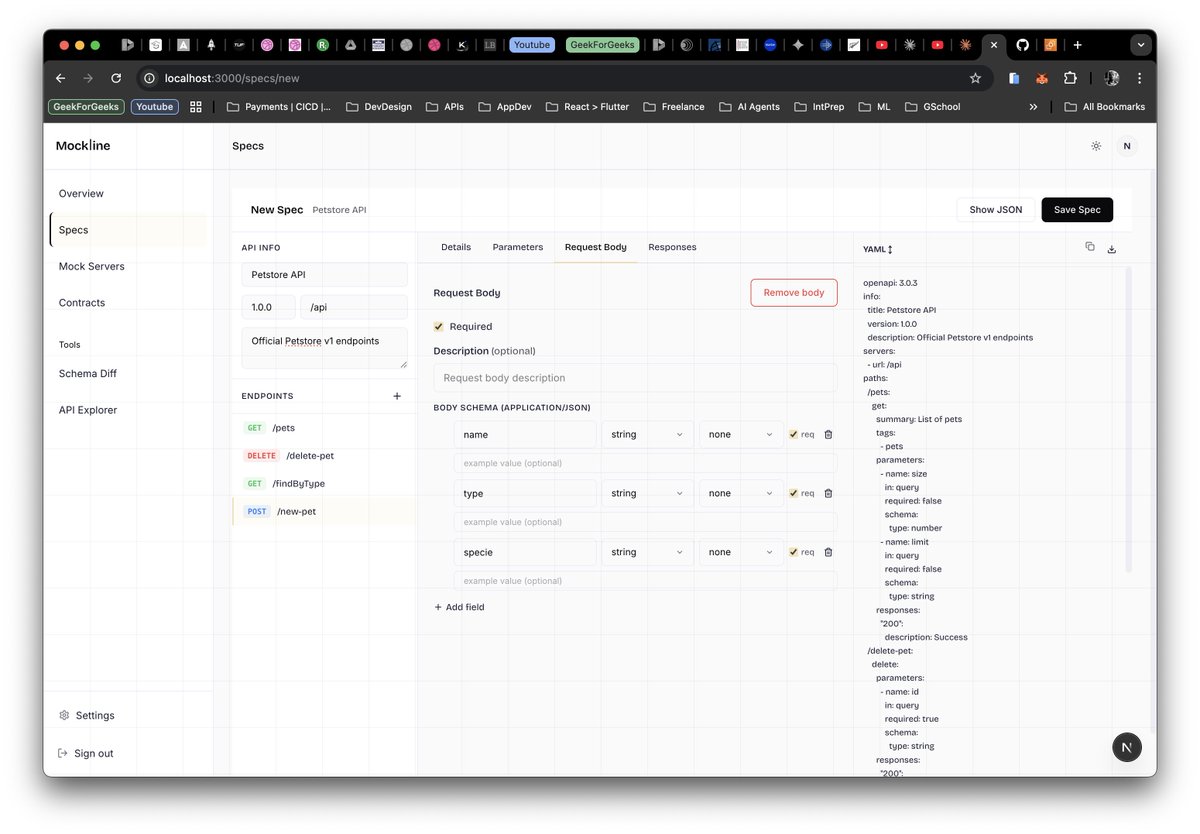Open the none dropdown for specie field
Screen dimensions: 1200x834
(741, 552)
